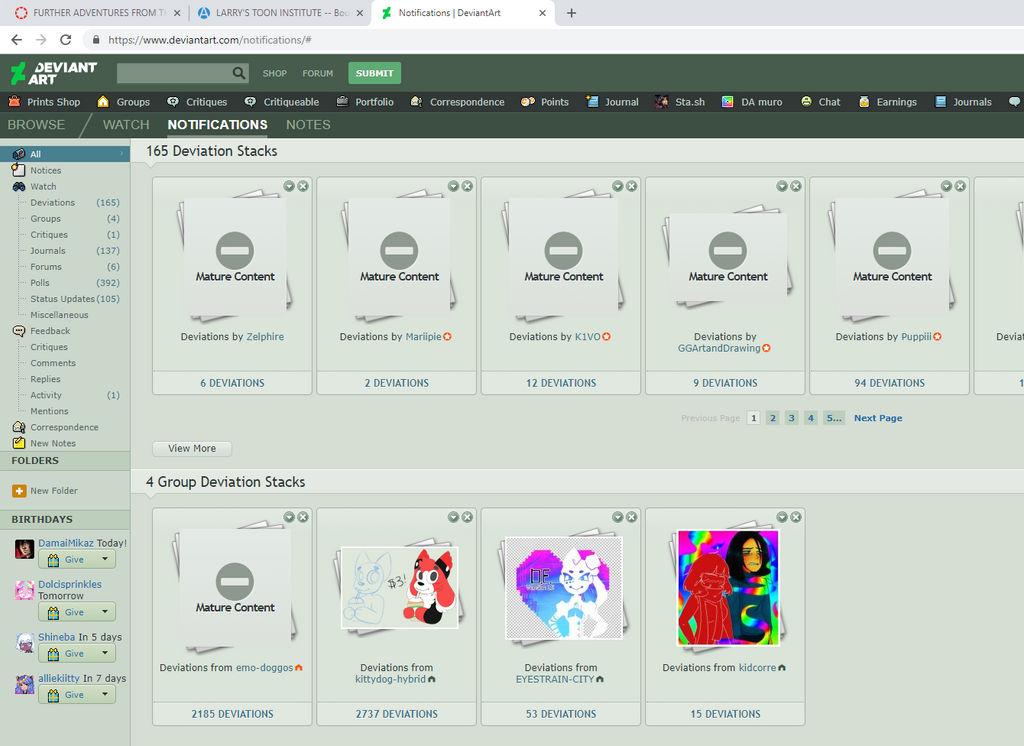Open the NOTES tab
This screenshot has width=1024, height=746.
pyautogui.click(x=308, y=125)
